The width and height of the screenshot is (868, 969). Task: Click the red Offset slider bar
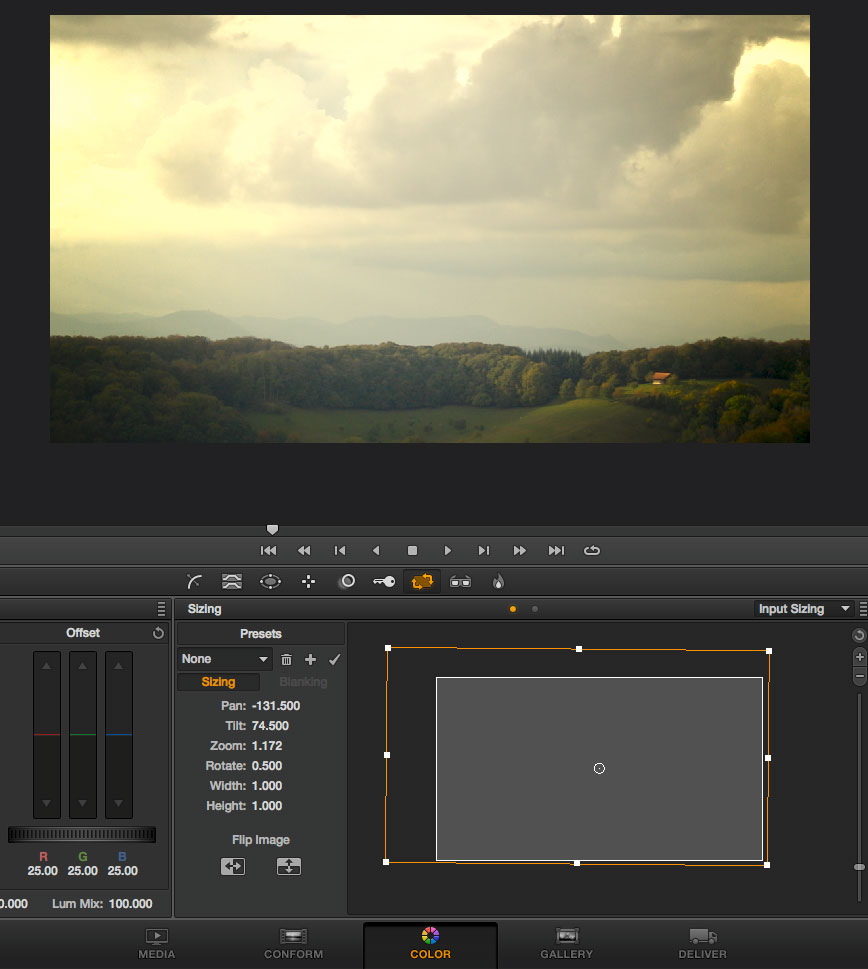47,734
